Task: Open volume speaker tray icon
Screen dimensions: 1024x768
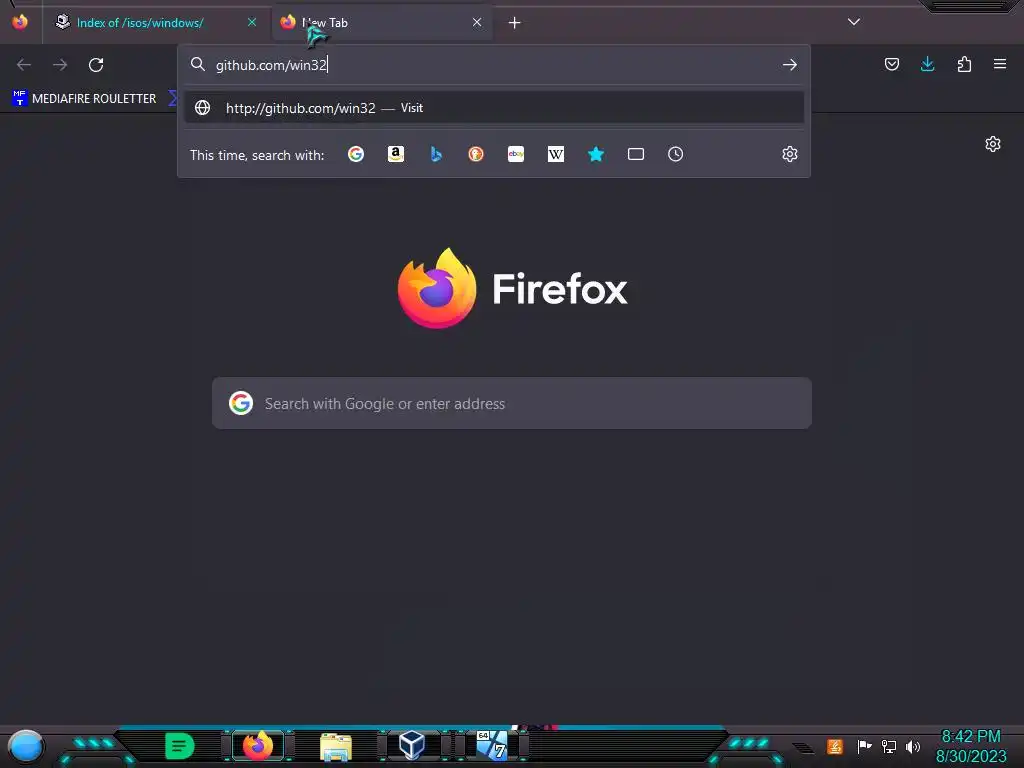Action: [913, 746]
